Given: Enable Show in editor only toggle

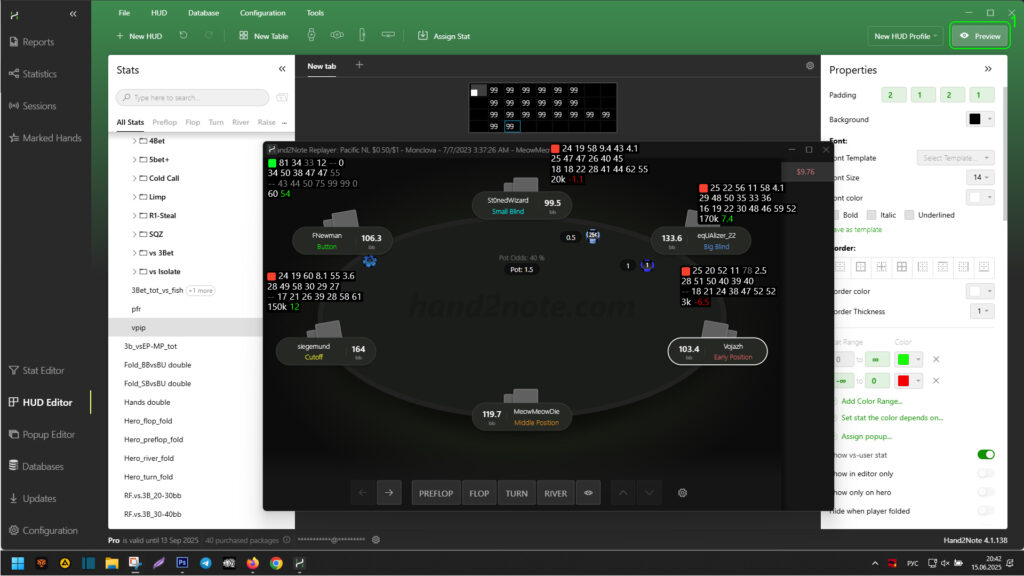Looking at the screenshot, I should pos(985,473).
